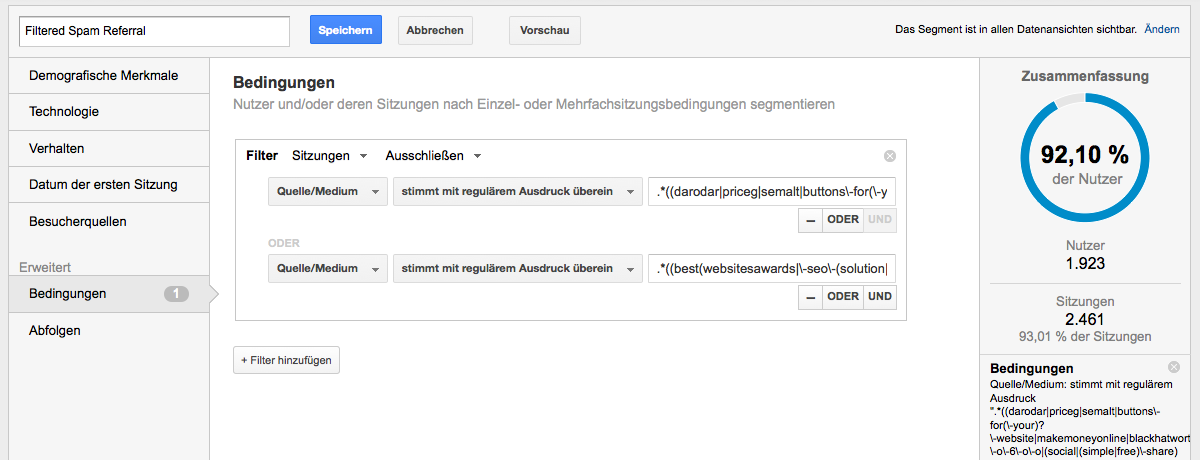This screenshot has width=1200, height=460.
Task: Select Demografische Merkmale in sidebar
Action: (x=104, y=75)
